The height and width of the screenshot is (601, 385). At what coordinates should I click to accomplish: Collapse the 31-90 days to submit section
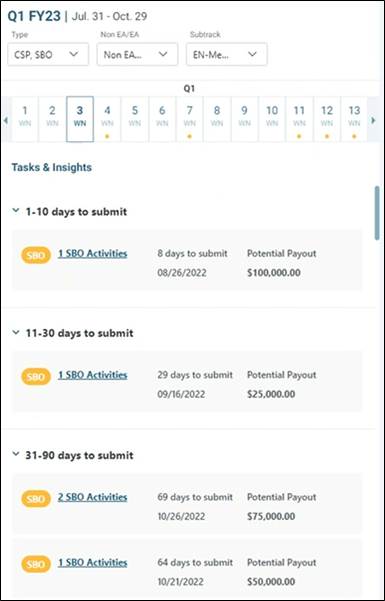click(x=16, y=454)
